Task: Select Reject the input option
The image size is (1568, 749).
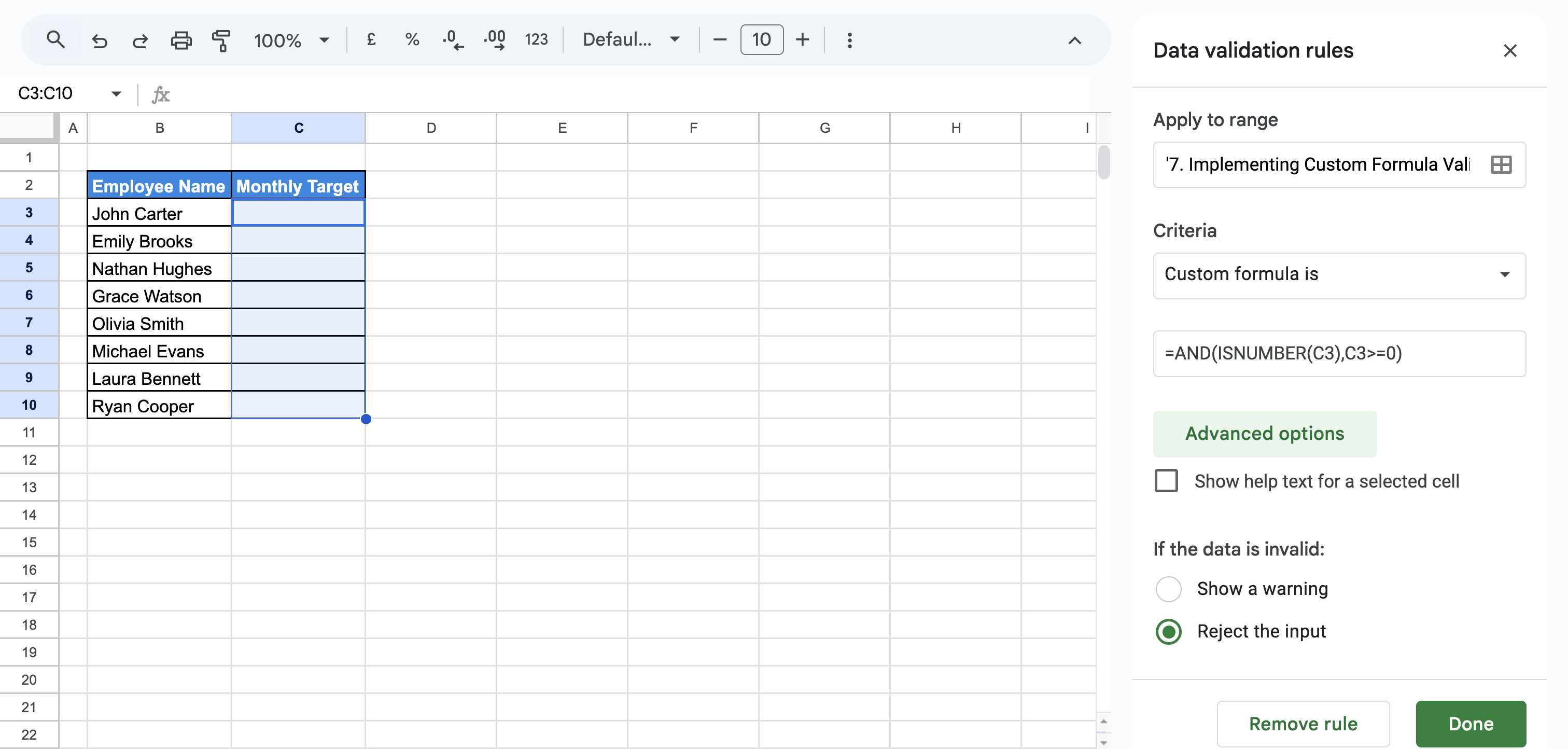Action: [1168, 631]
